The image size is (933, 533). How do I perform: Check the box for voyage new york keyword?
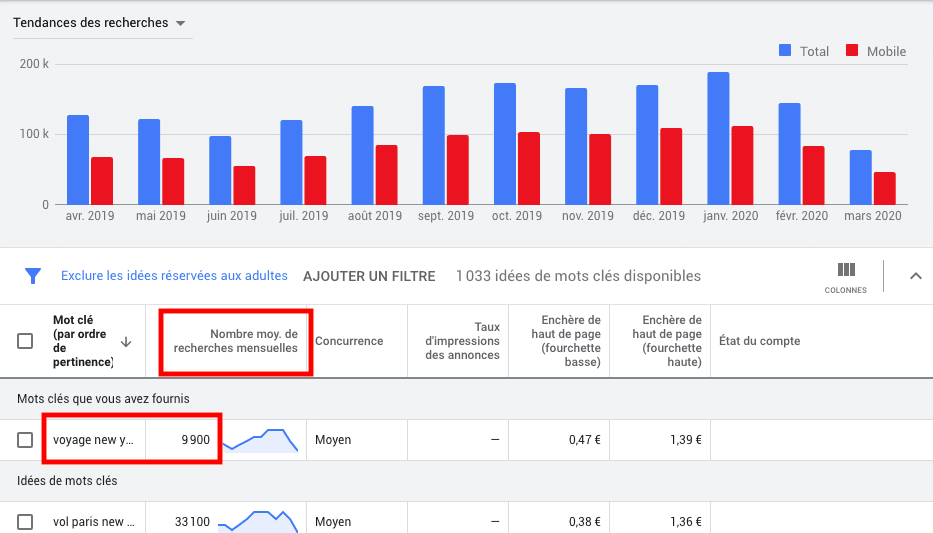[x=26, y=440]
